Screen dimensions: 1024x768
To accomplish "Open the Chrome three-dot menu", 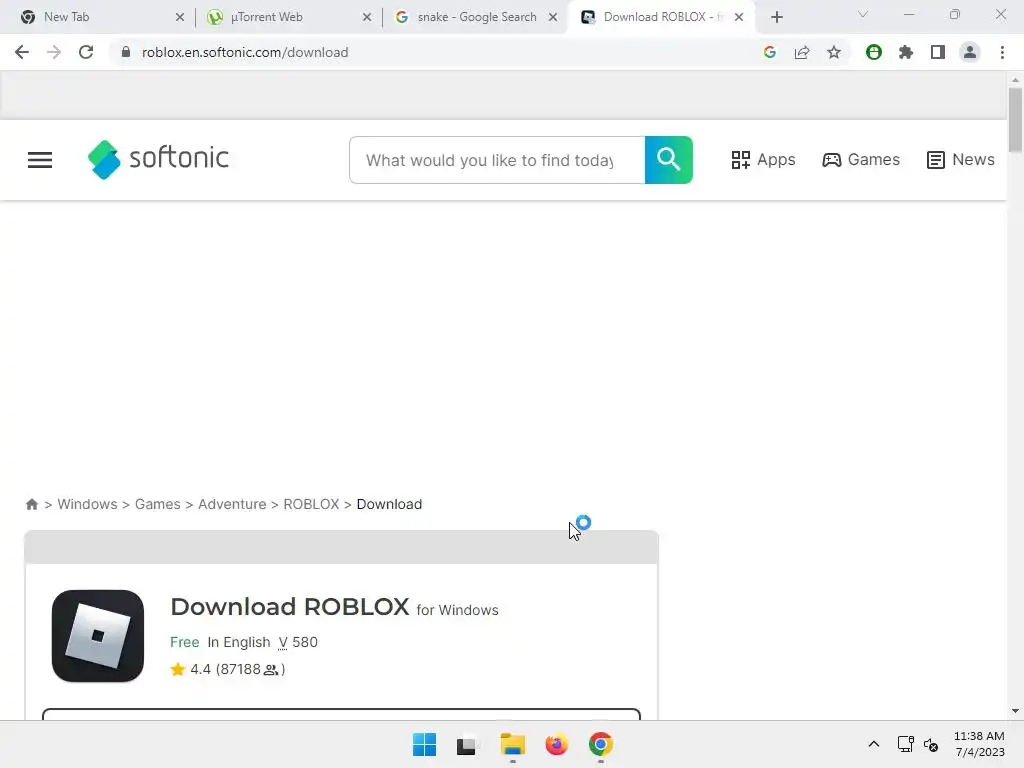I will tap(1002, 52).
